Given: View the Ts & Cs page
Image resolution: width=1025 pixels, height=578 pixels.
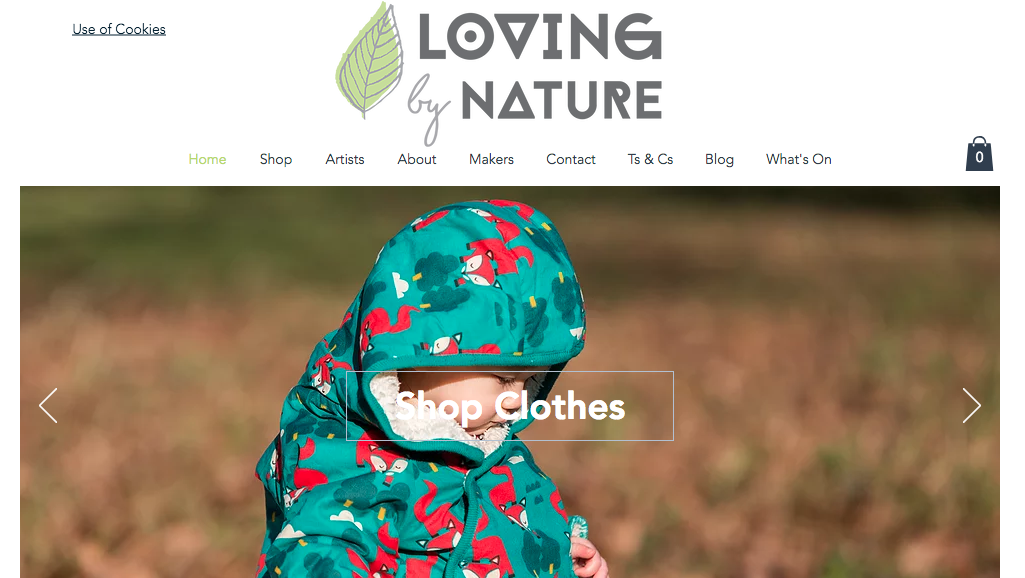Looking at the screenshot, I should coord(650,159).
